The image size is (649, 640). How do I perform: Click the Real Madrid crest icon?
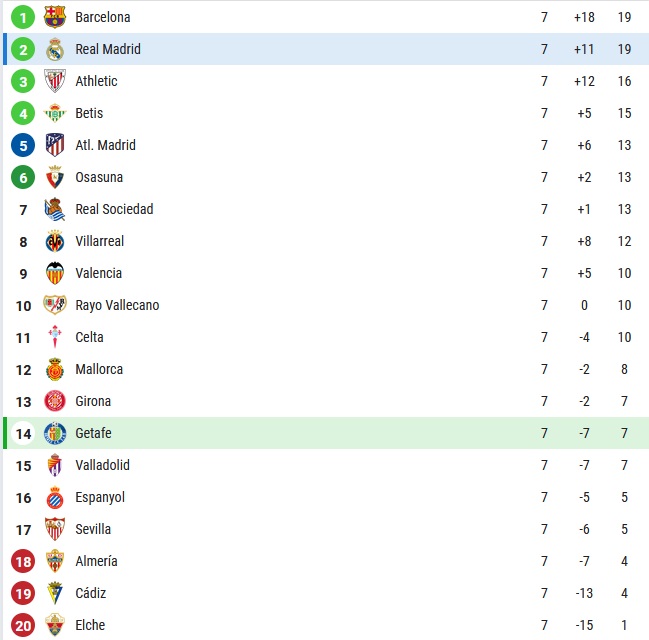[55, 49]
